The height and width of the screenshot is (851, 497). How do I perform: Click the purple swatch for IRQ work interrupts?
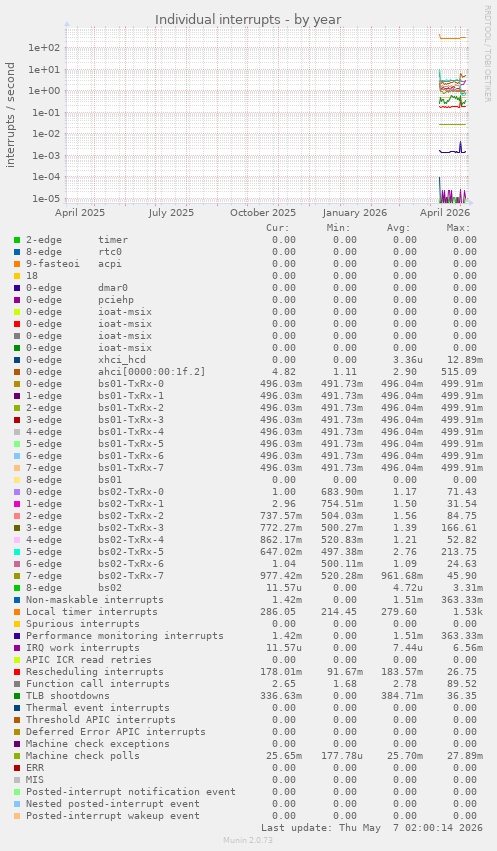(x=17, y=648)
